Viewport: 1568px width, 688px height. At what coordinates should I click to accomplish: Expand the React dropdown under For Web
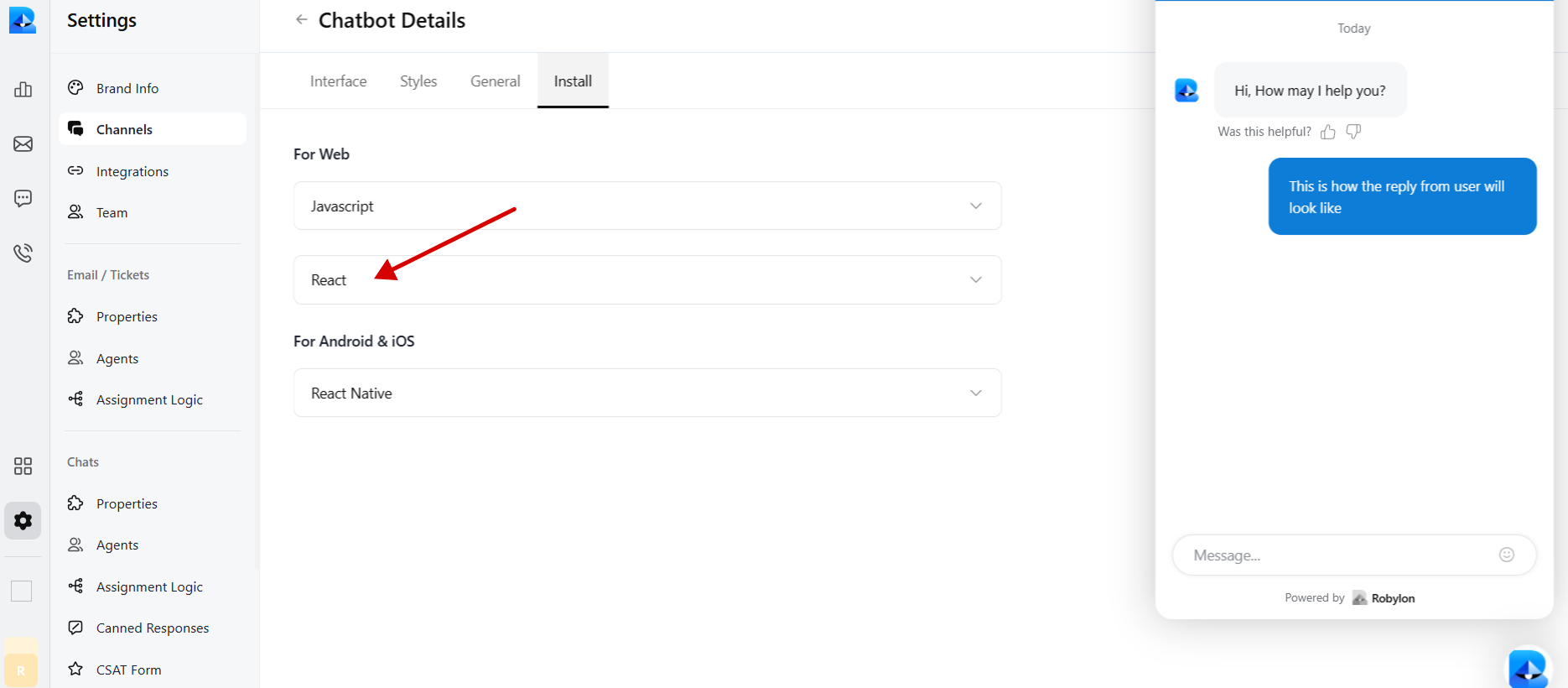pyautogui.click(x=646, y=279)
